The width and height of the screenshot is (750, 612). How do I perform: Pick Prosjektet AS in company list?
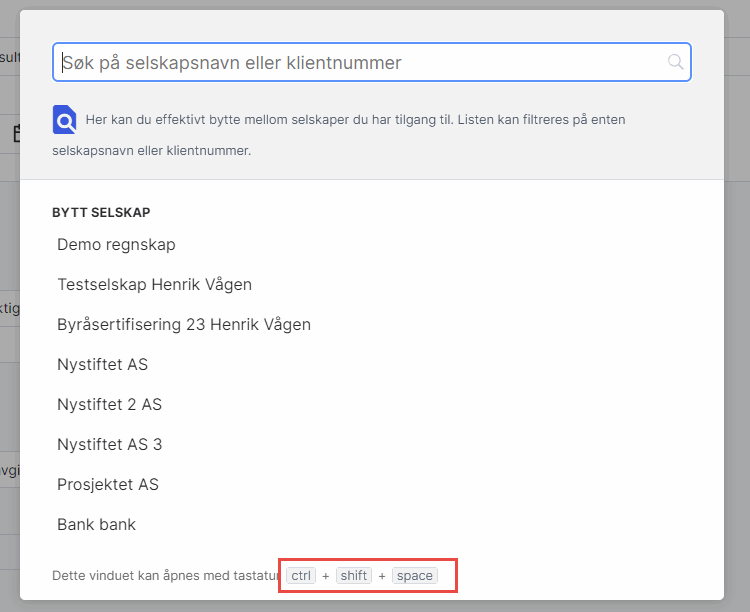[108, 484]
